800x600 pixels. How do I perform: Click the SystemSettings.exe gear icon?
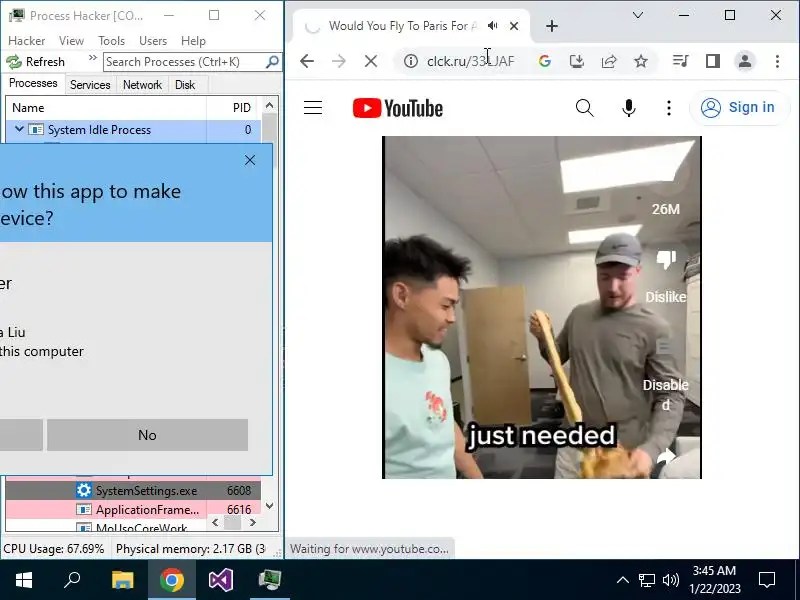84,490
